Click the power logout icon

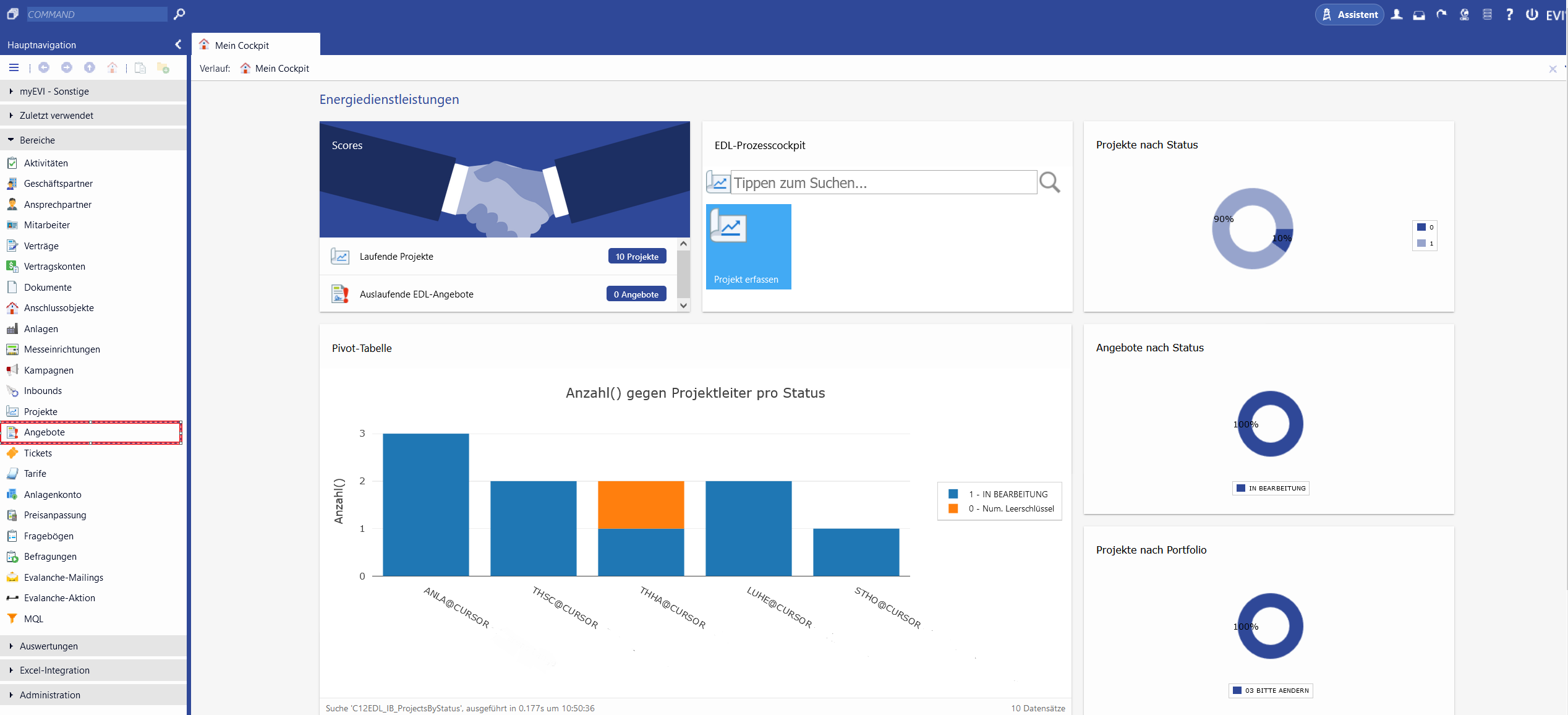click(1532, 14)
